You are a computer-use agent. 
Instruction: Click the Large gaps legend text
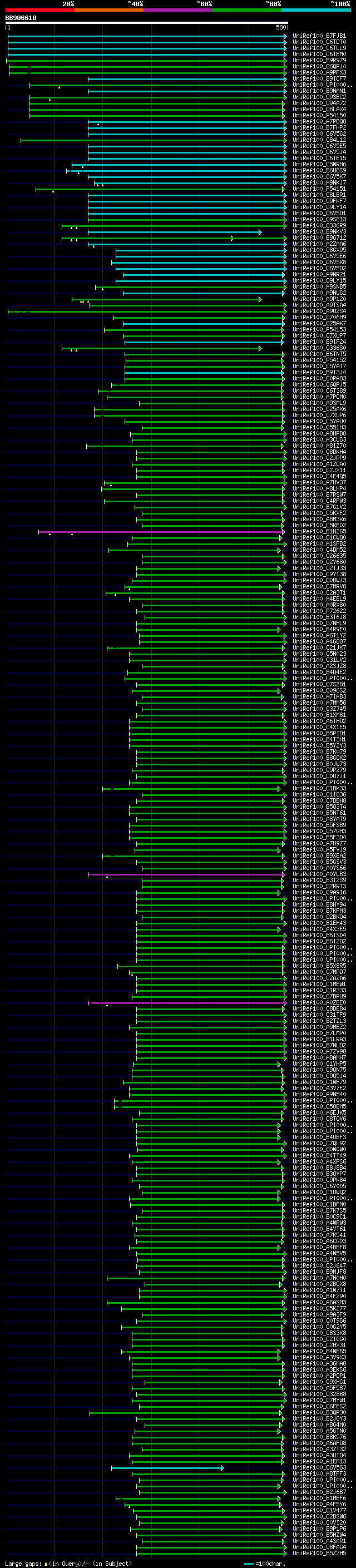pyautogui.click(x=68, y=1563)
